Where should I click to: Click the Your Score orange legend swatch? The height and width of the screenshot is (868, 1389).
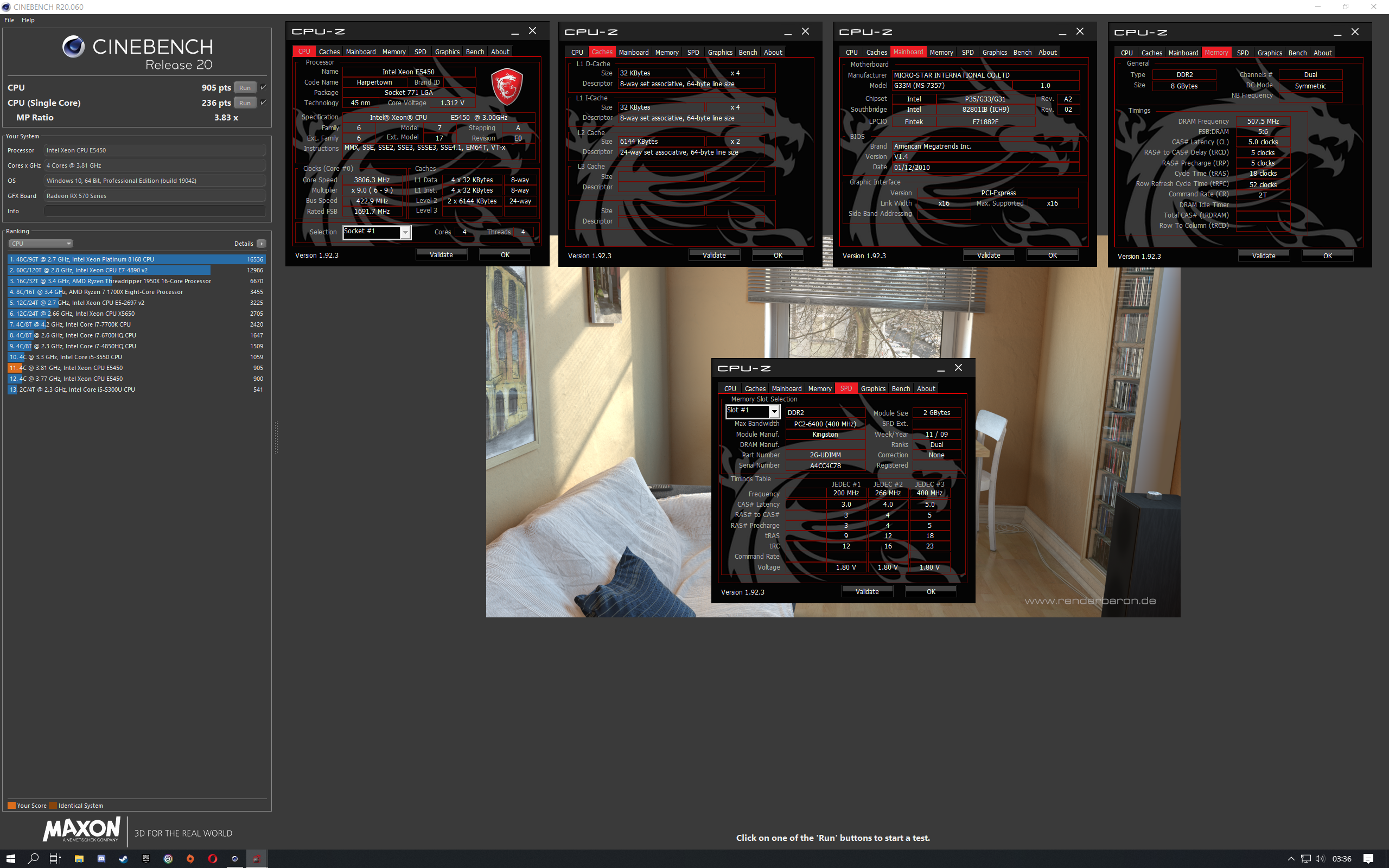tap(11, 806)
